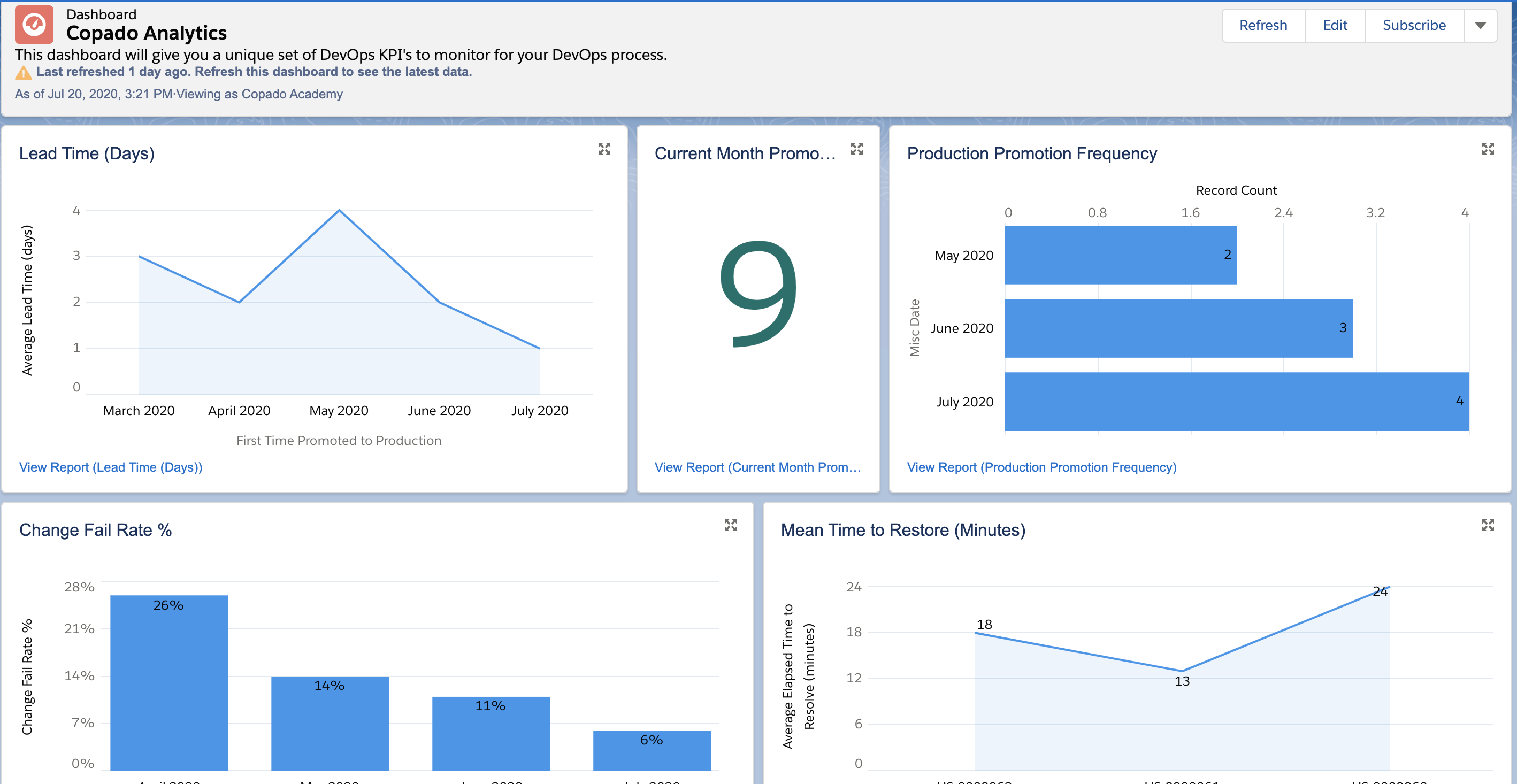The image size is (1517, 784).
Task: Open View Report (Current Month Prom… link
Action: coord(758,467)
